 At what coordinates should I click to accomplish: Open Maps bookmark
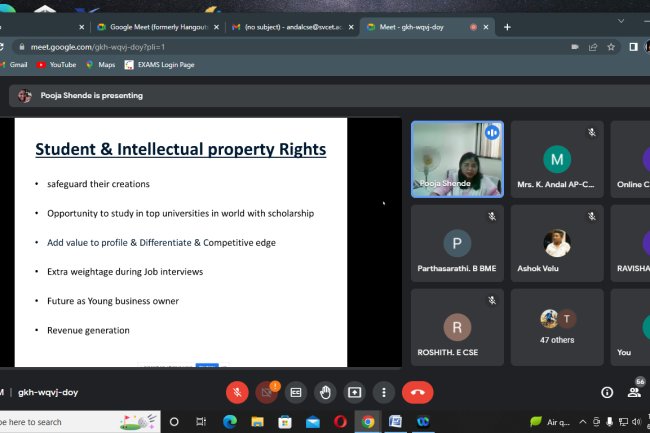(100, 65)
